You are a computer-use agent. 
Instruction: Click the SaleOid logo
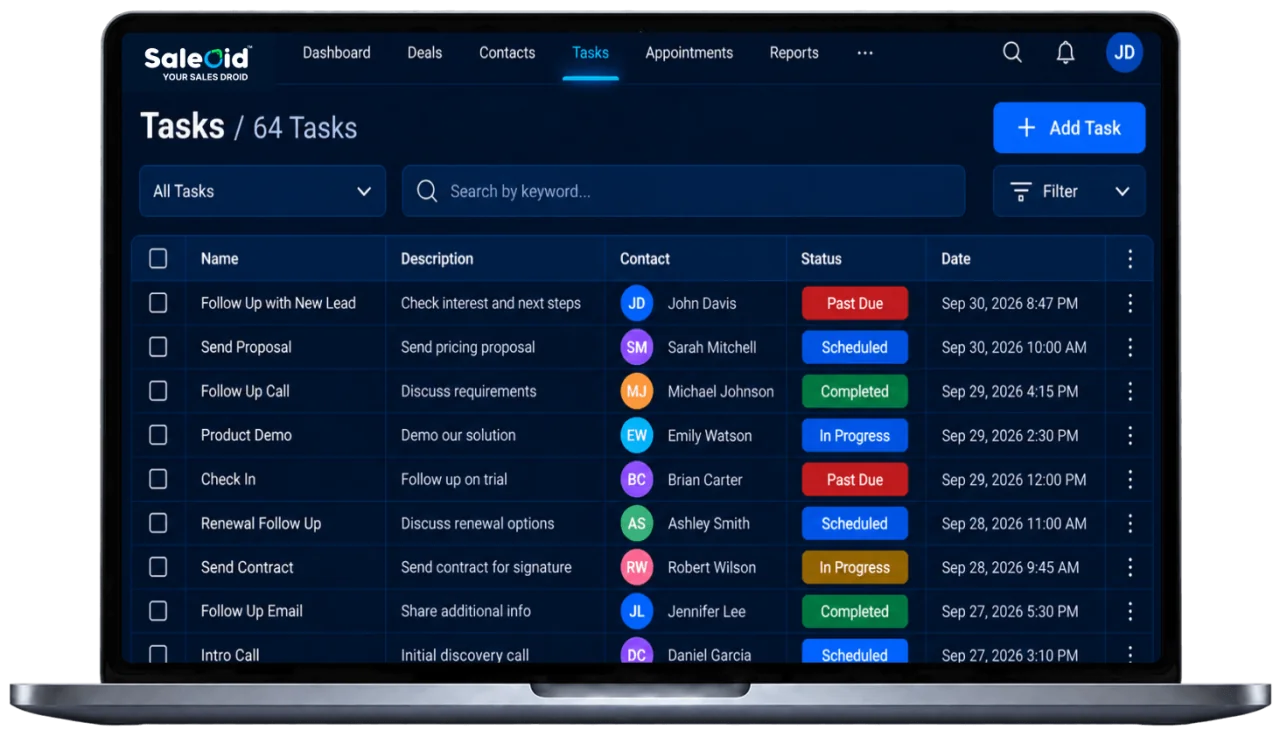click(x=198, y=62)
